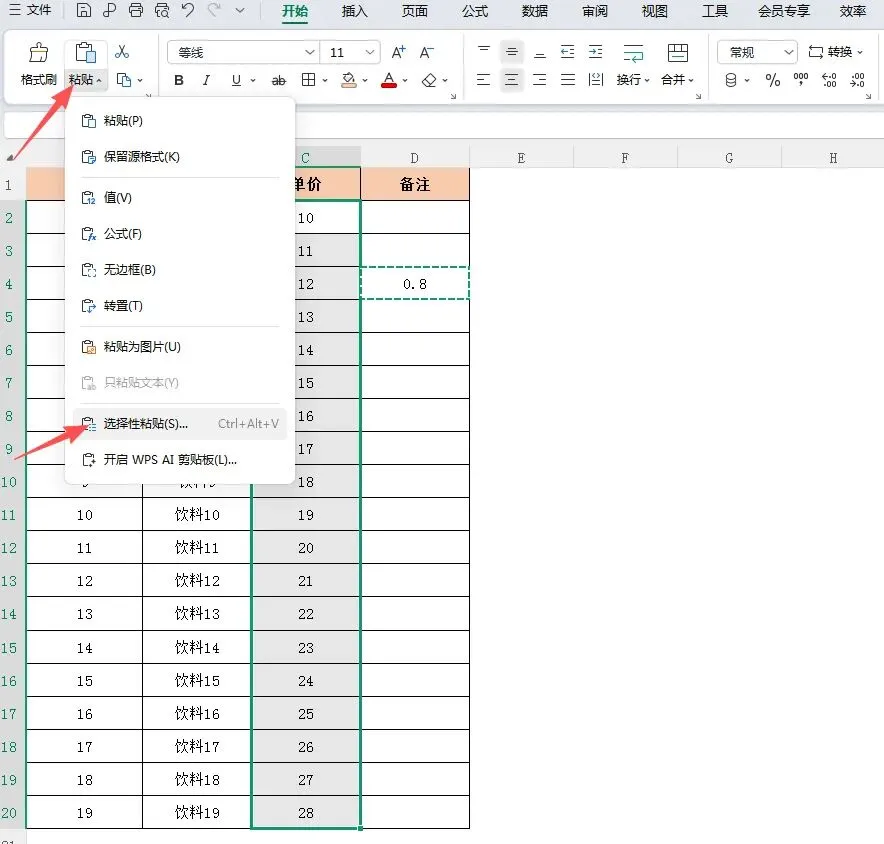Image resolution: width=884 pixels, height=844 pixels.
Task: Expand the Copy options dropdown arrow
Action: 140,81
